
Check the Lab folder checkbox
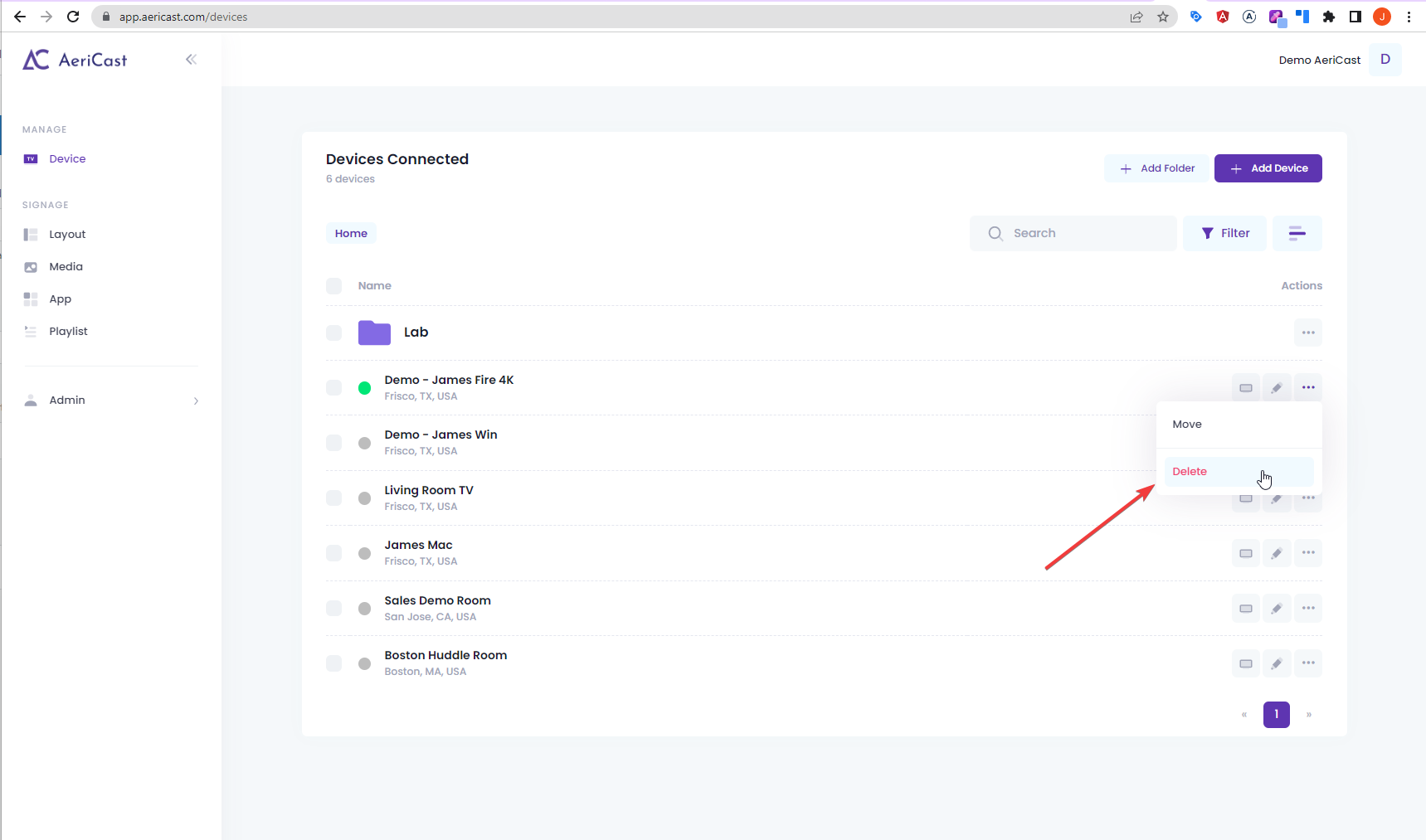point(333,333)
